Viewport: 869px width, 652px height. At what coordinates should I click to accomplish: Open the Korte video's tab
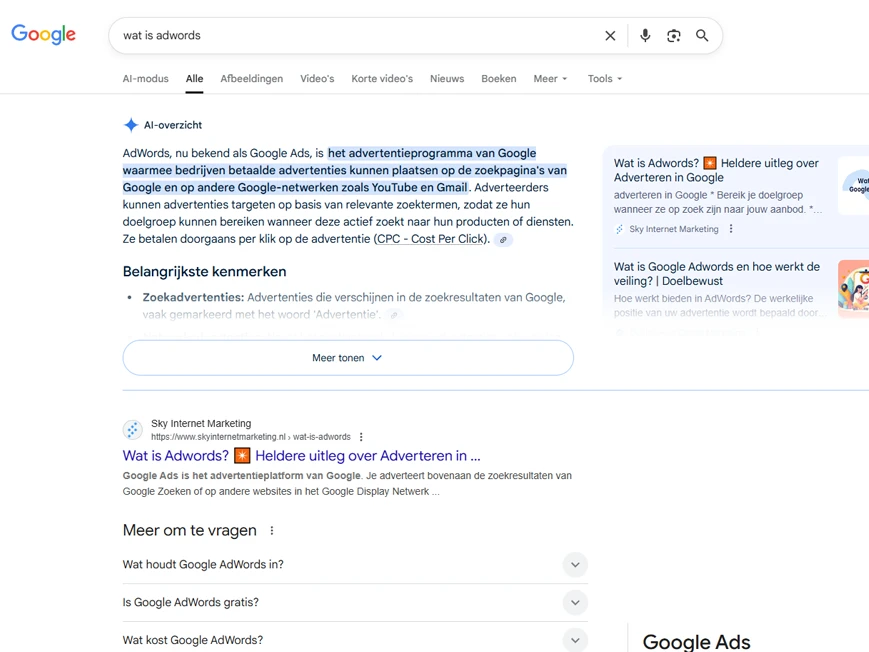tap(382, 79)
